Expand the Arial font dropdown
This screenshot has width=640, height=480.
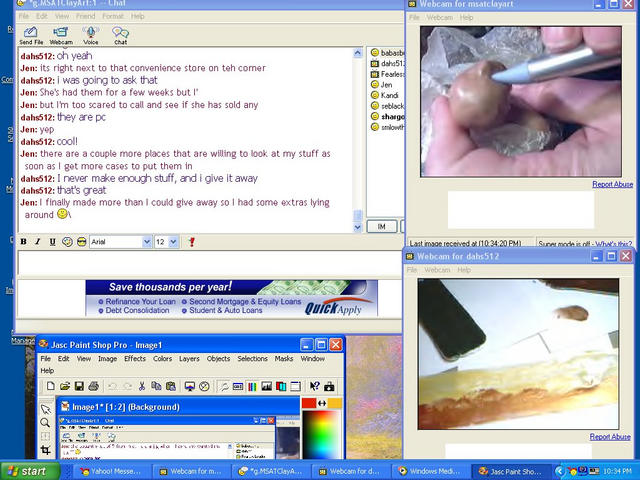click(x=147, y=242)
